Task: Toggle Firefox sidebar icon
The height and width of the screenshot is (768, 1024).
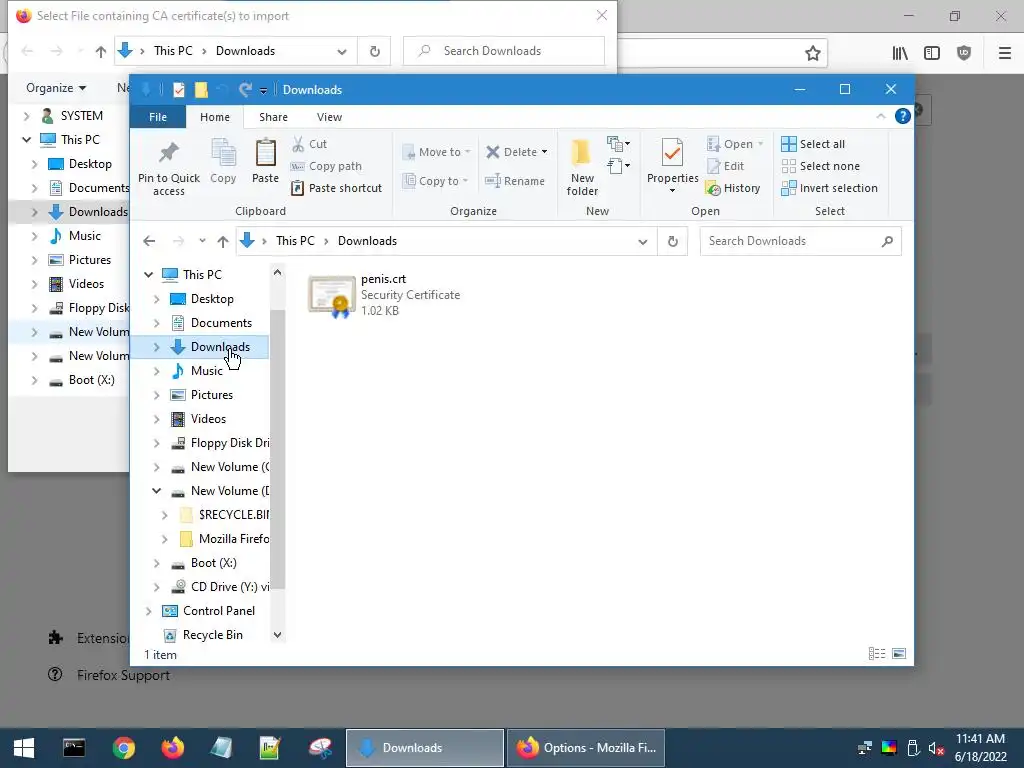Action: click(x=932, y=53)
